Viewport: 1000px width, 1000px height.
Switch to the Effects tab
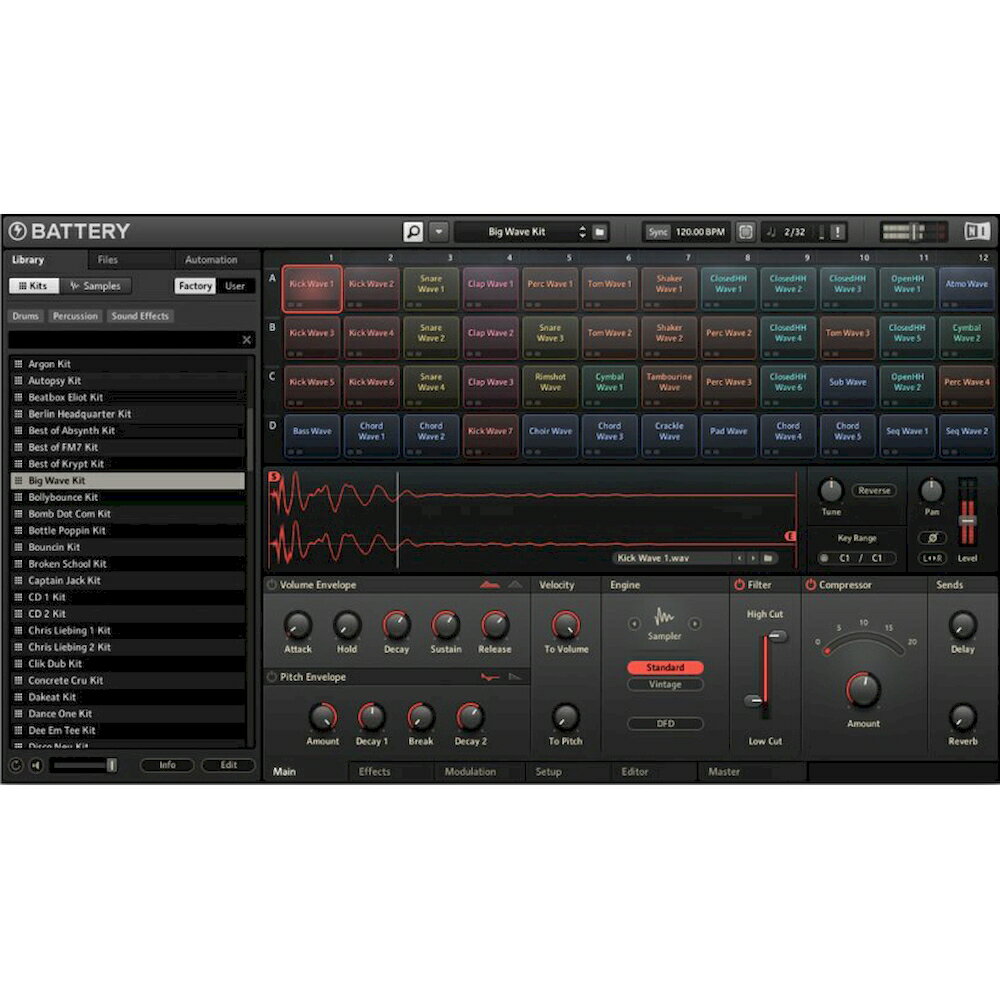pyautogui.click(x=375, y=771)
